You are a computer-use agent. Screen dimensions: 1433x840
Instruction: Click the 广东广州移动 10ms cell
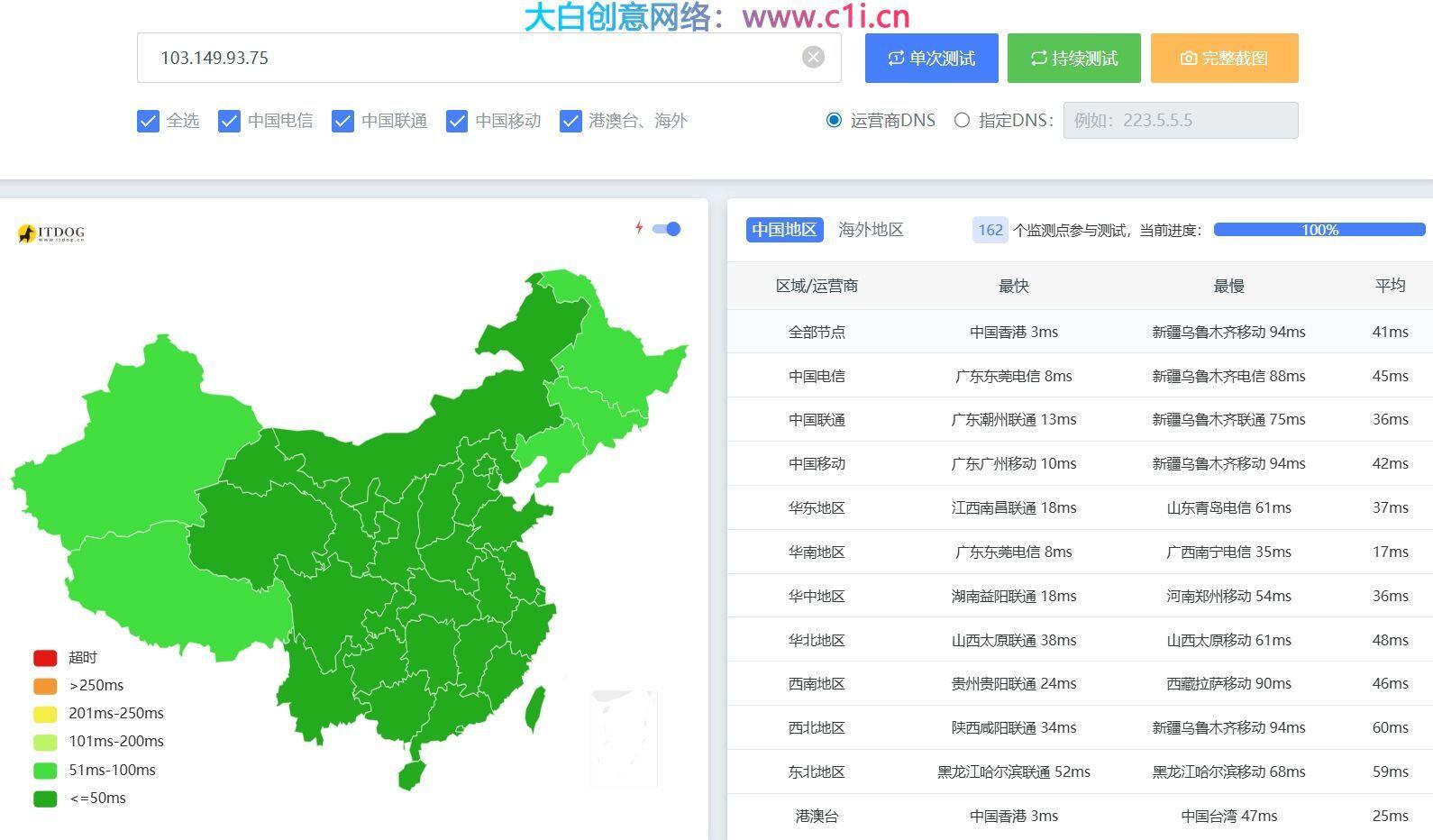(1014, 463)
